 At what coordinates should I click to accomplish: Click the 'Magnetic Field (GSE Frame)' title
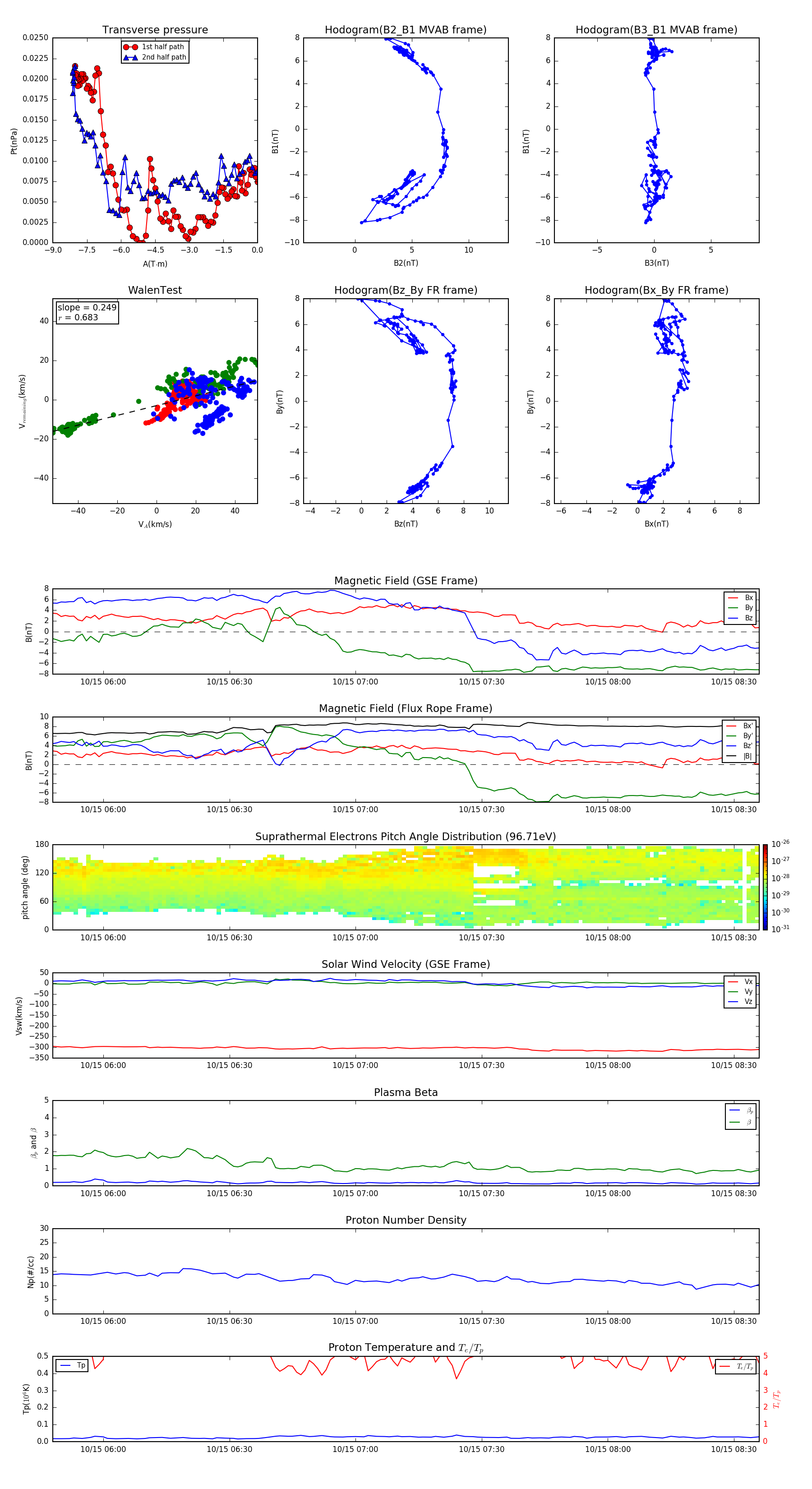(x=406, y=581)
